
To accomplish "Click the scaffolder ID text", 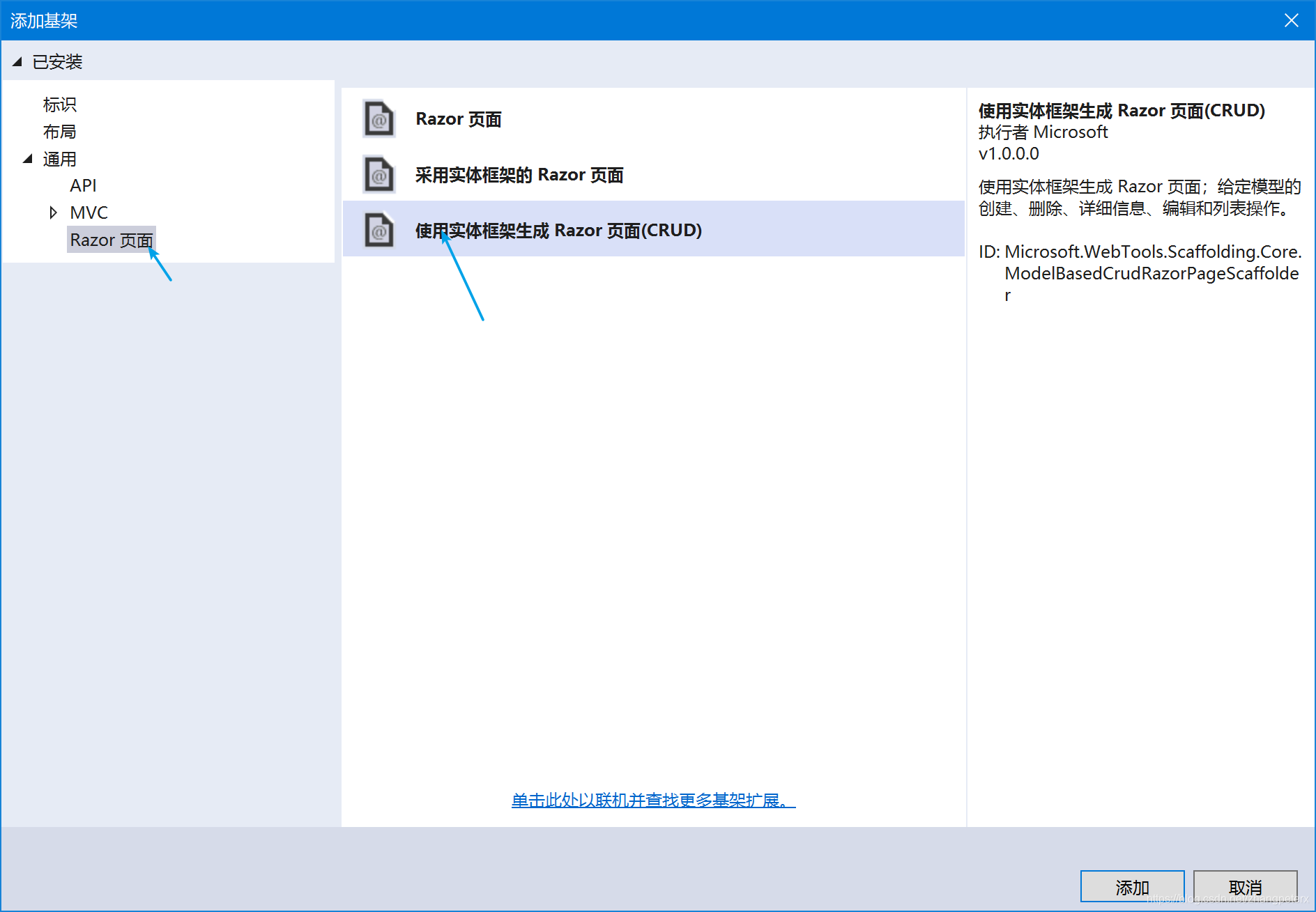I will click(1140, 273).
